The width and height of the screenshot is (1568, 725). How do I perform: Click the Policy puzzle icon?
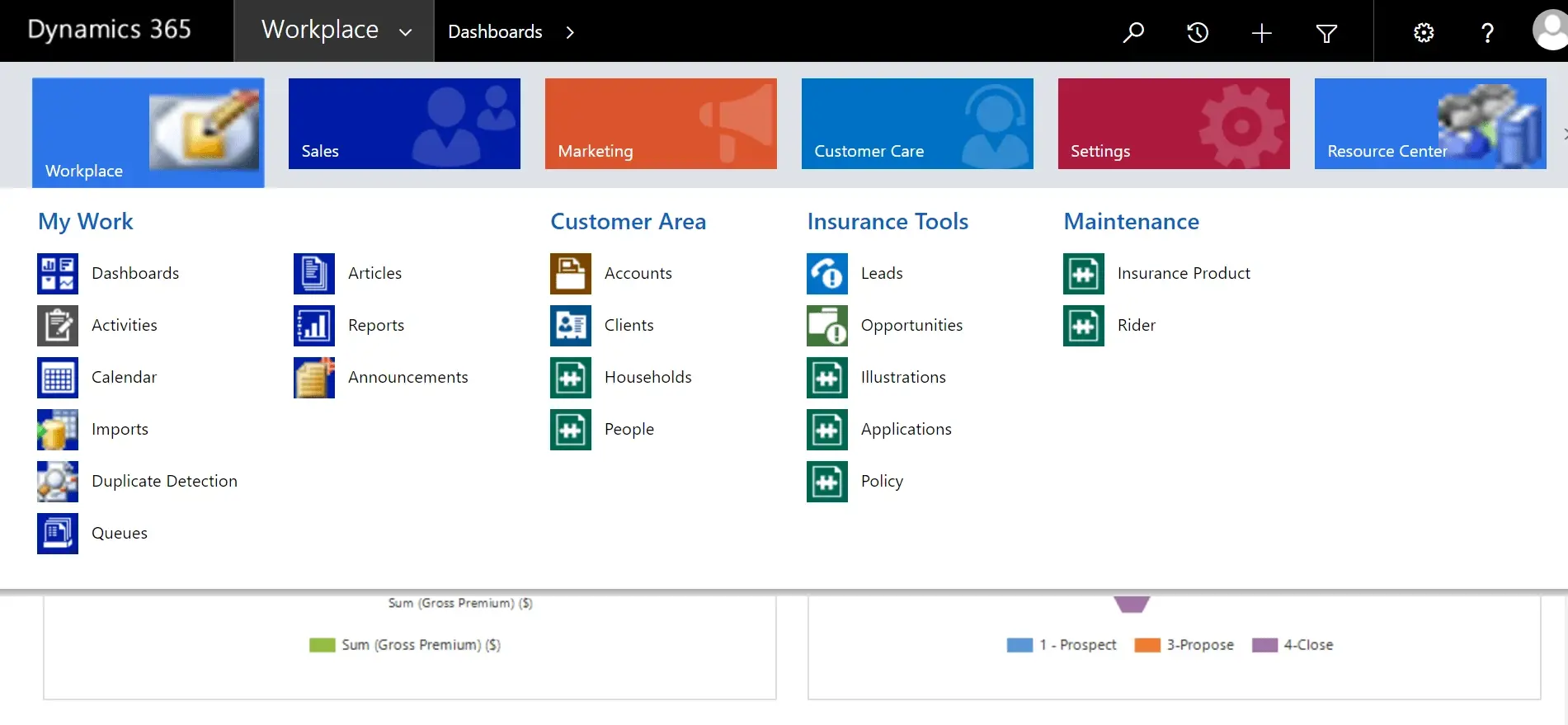coord(827,482)
